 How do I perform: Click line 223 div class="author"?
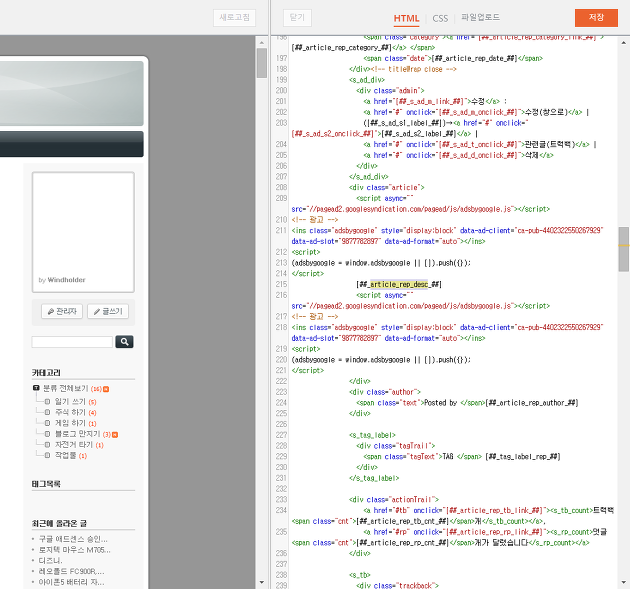(x=385, y=392)
